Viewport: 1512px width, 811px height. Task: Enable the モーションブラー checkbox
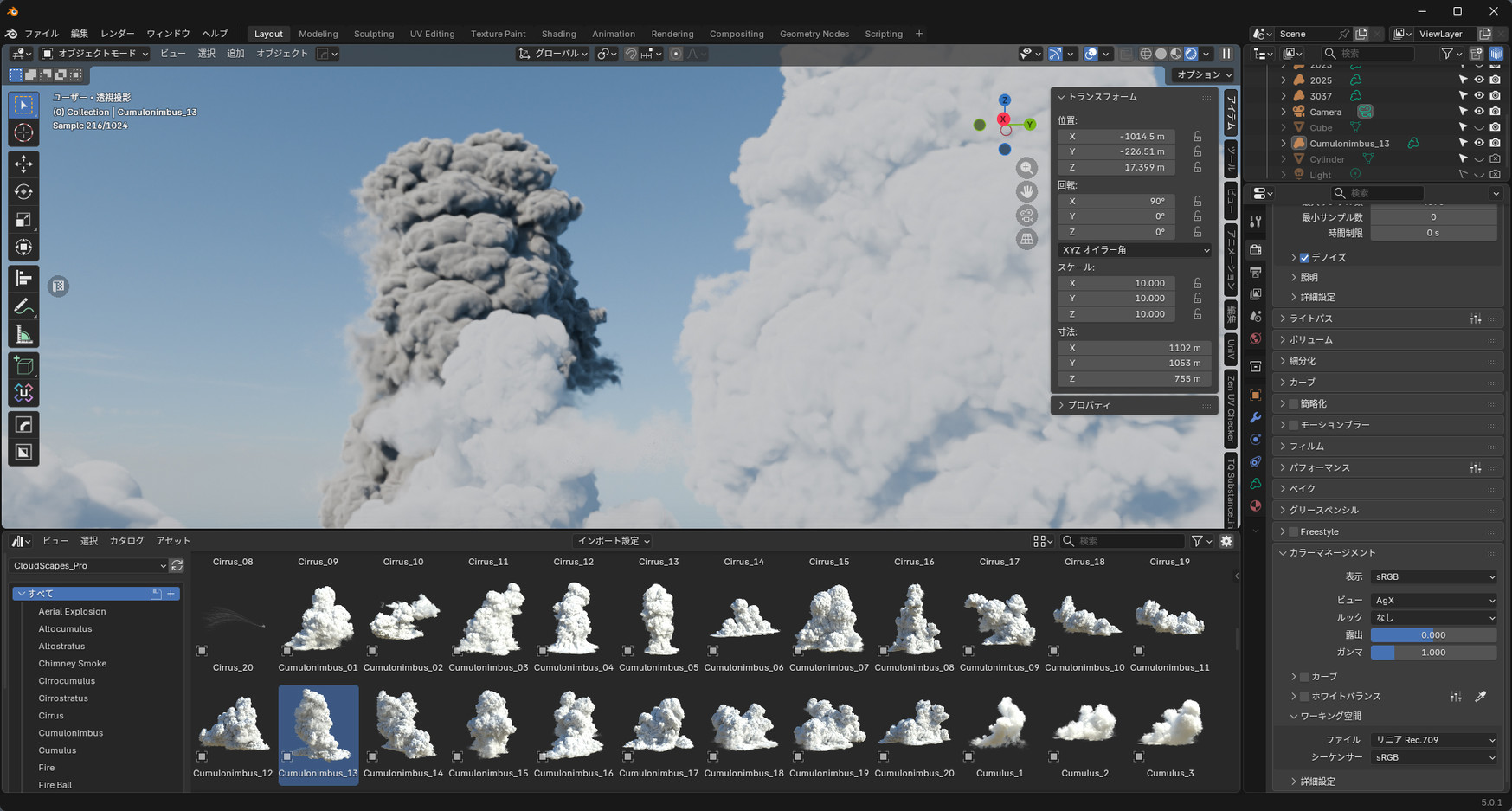(x=1293, y=425)
